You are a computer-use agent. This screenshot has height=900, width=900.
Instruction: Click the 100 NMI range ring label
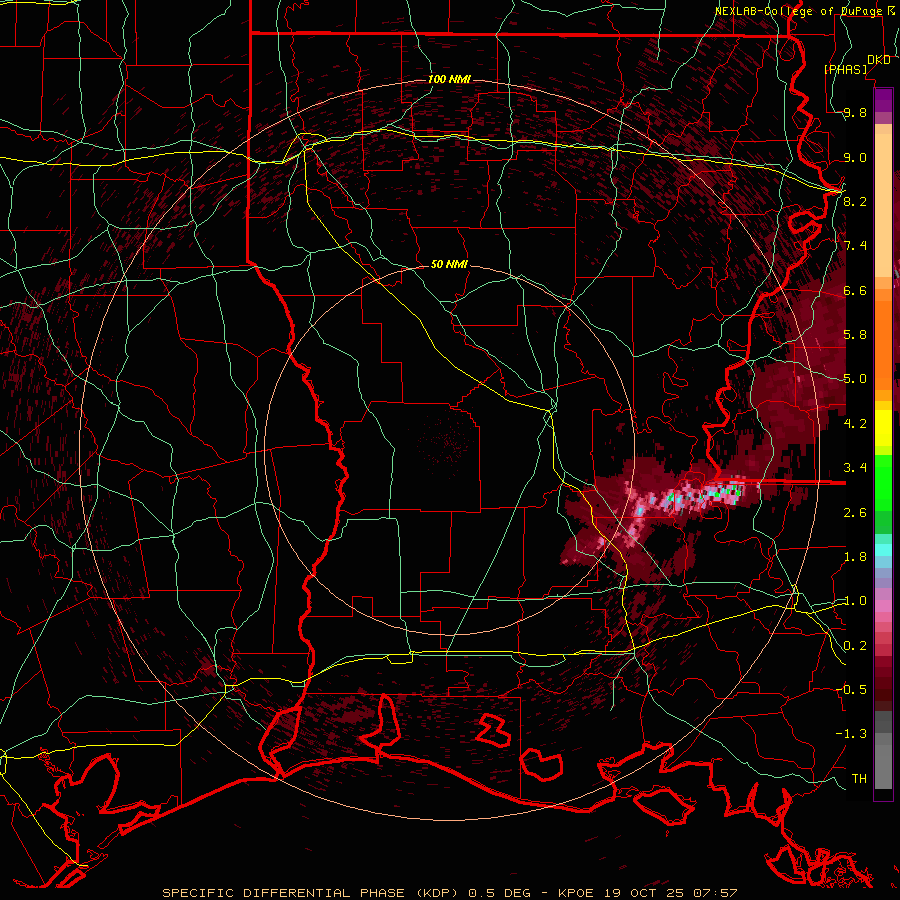click(449, 79)
